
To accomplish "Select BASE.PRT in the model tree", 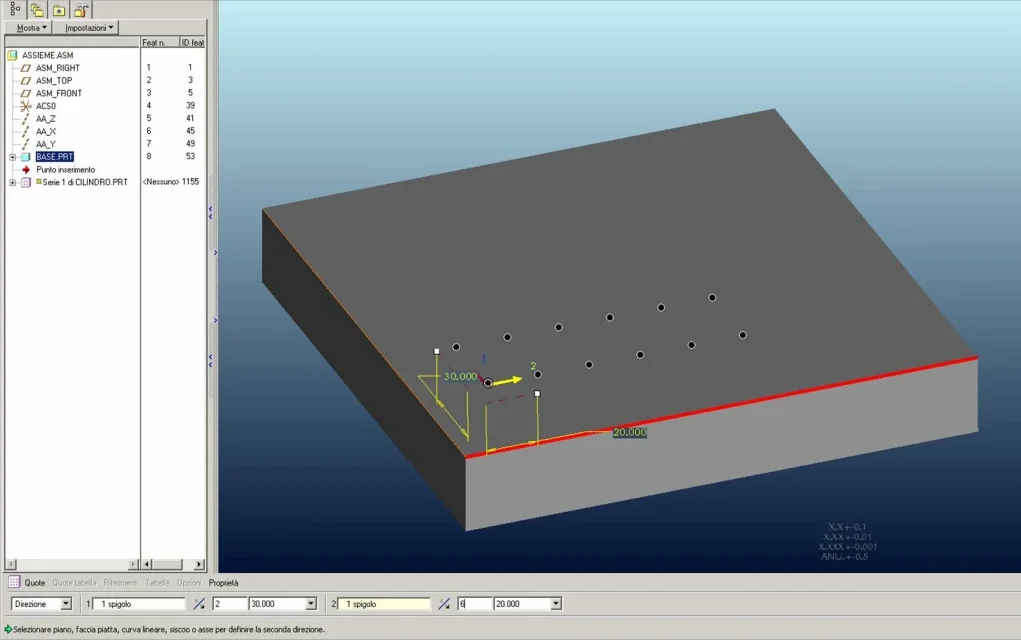I will click(55, 157).
